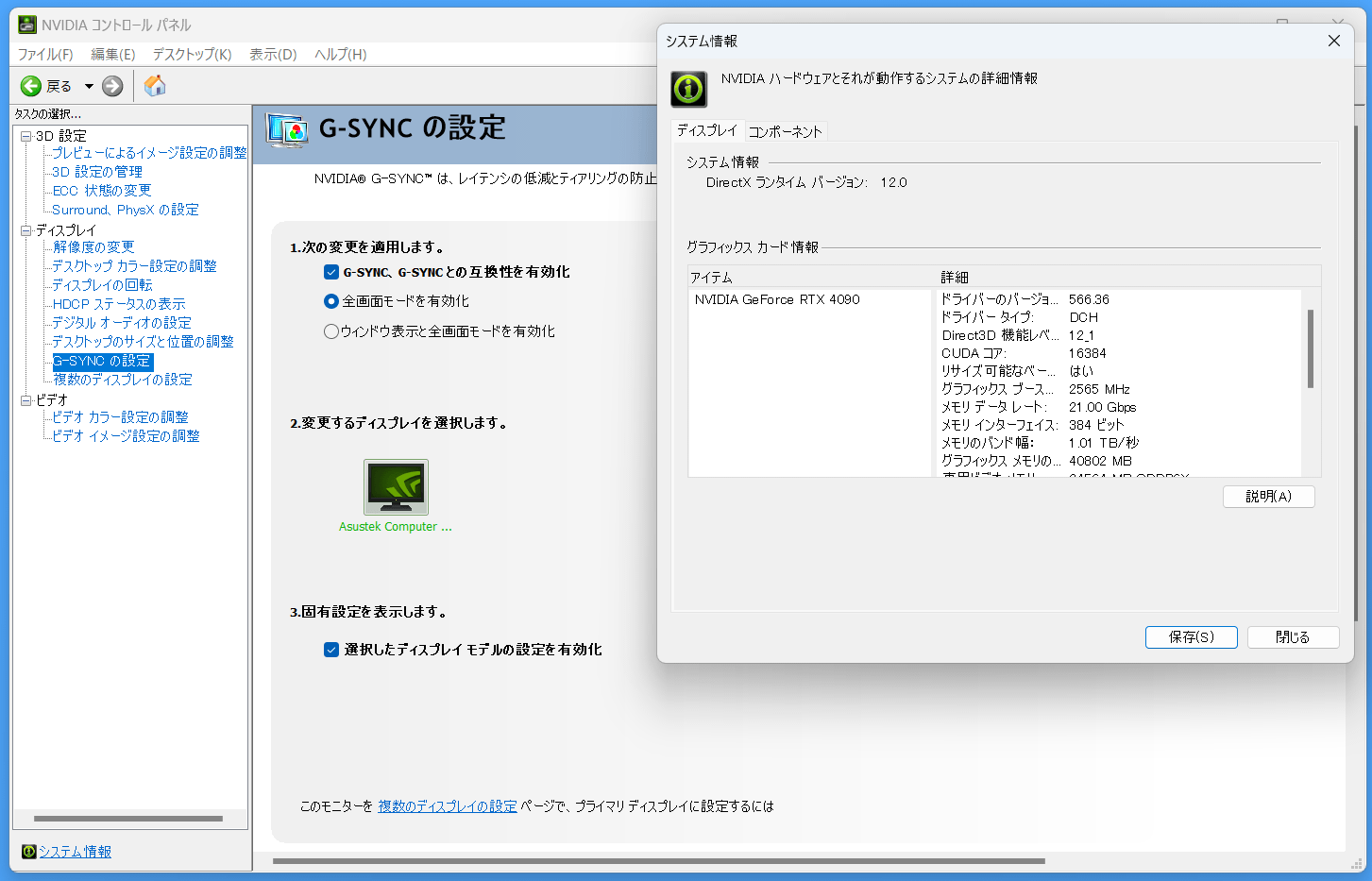Open ECC 状態の変更 page
This screenshot has height=881, width=1372.
click(x=102, y=191)
